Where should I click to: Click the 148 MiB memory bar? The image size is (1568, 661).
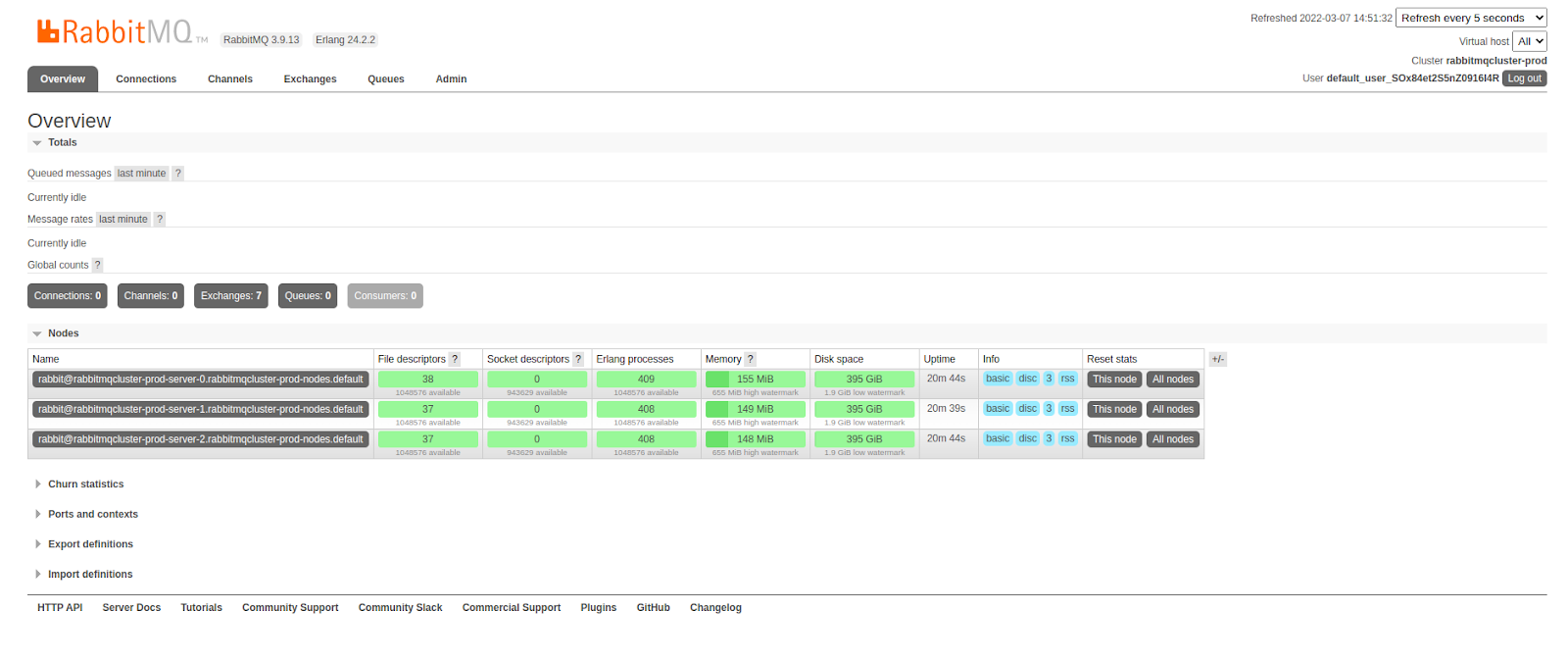point(756,439)
